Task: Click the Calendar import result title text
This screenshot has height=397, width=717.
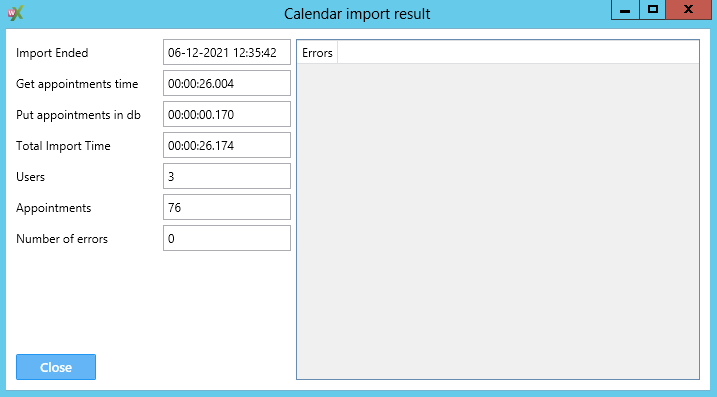Action: point(357,14)
